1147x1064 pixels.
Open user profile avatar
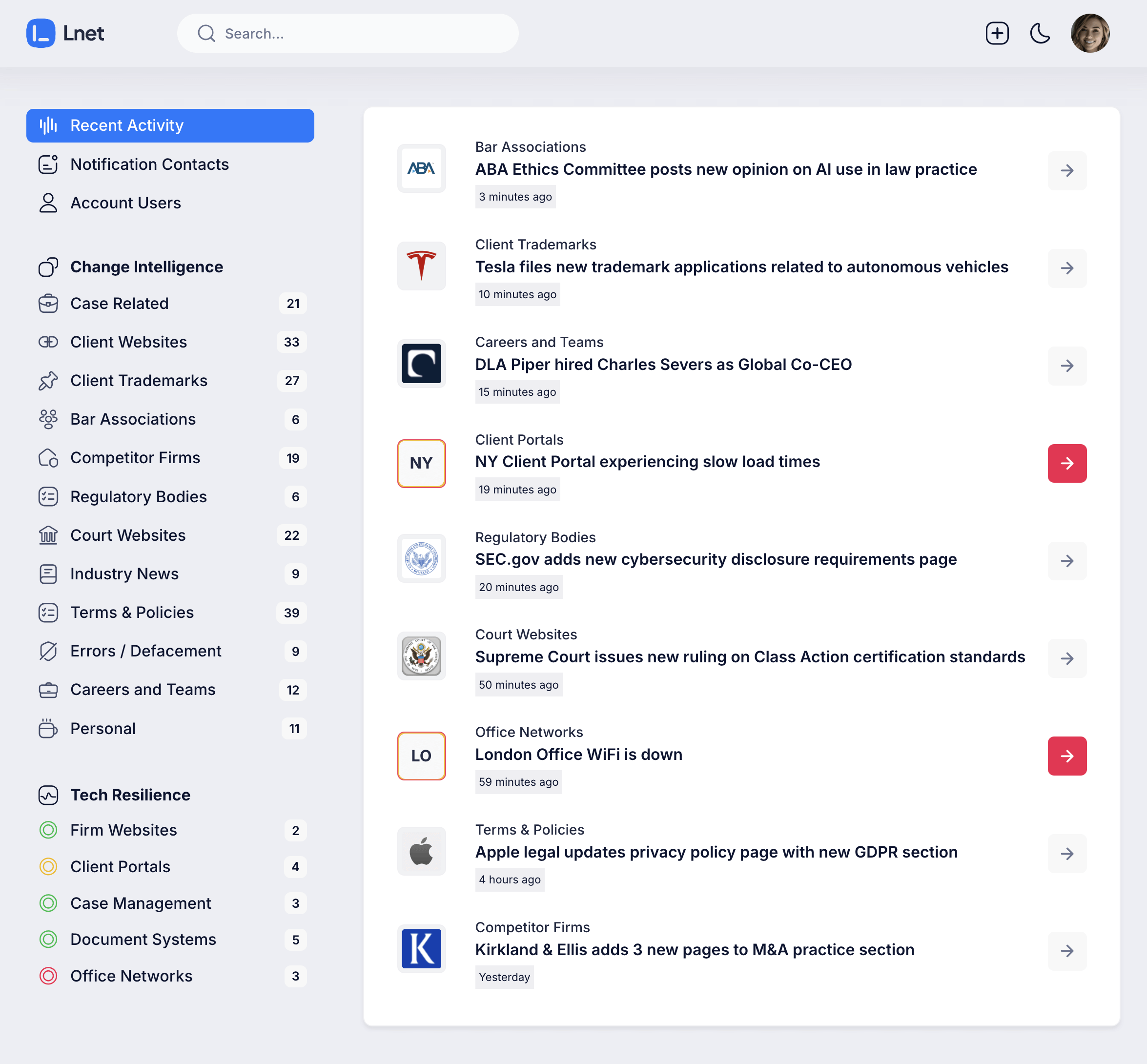tap(1089, 33)
